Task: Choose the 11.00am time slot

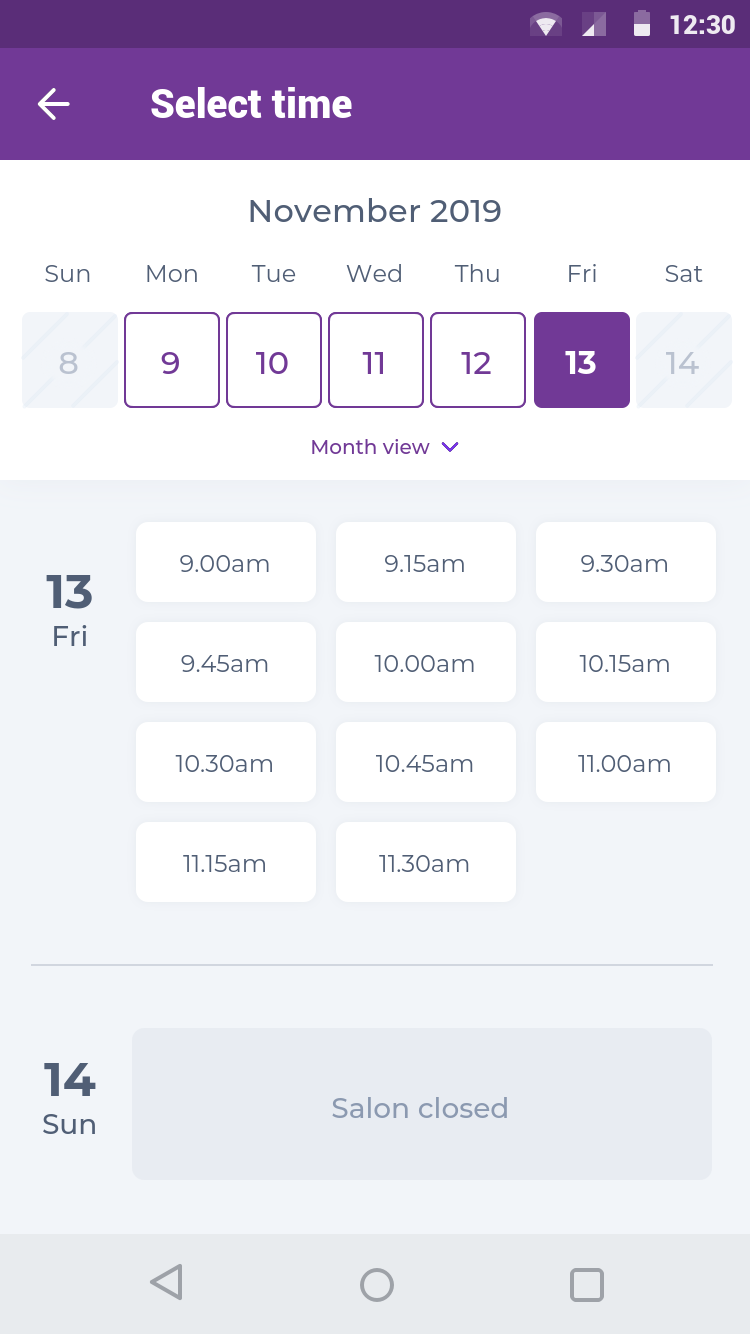Action: (626, 763)
